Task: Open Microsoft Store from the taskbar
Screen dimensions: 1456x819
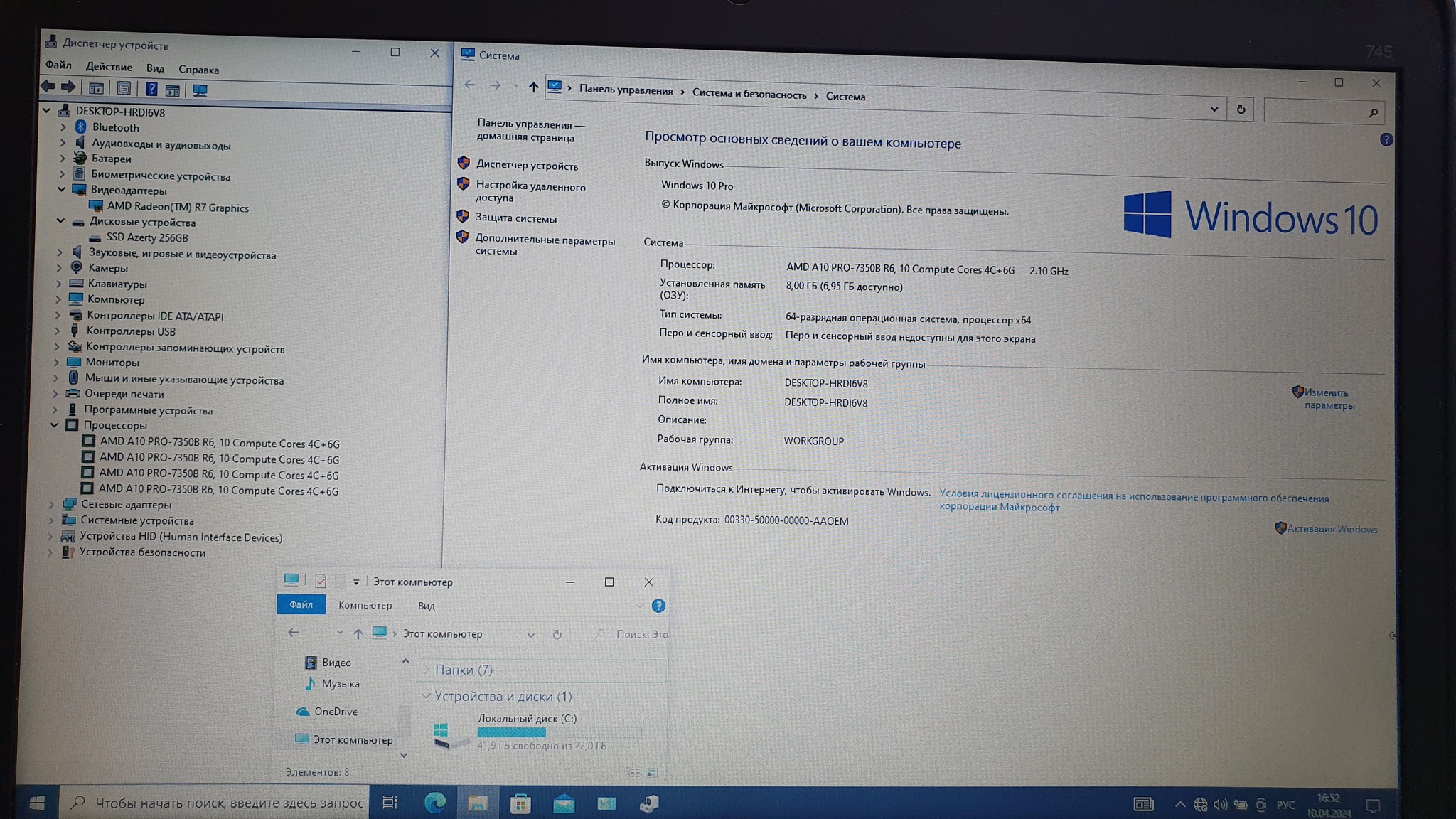Action: point(520,803)
